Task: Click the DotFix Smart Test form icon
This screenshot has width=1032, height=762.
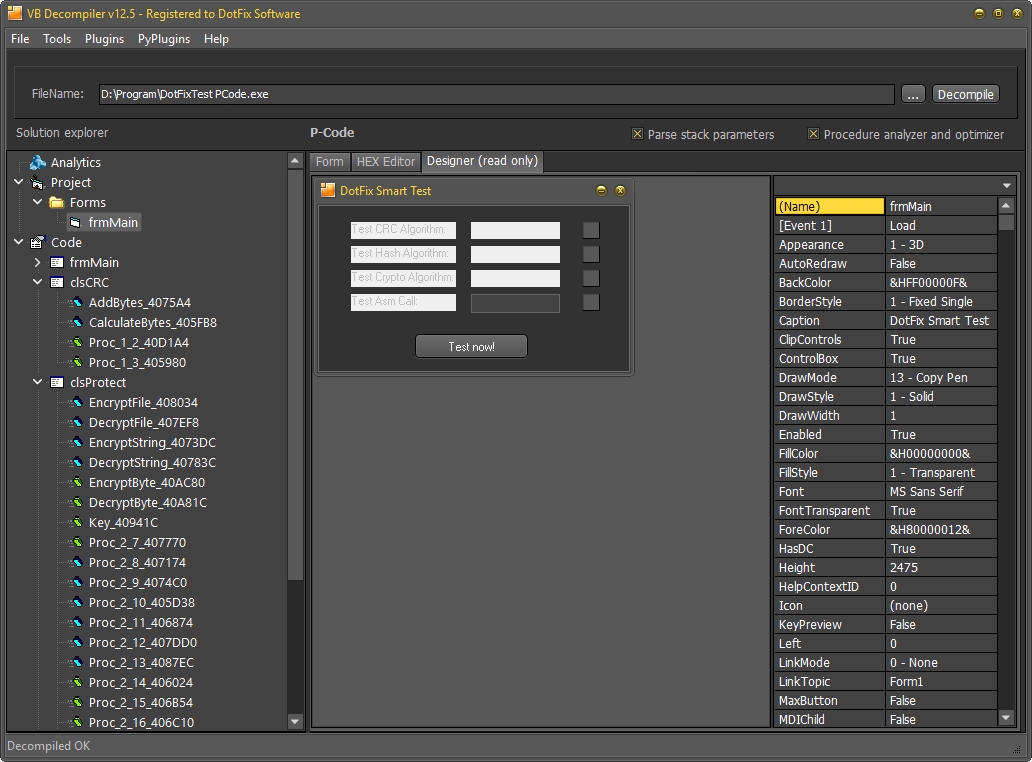Action: coord(327,190)
